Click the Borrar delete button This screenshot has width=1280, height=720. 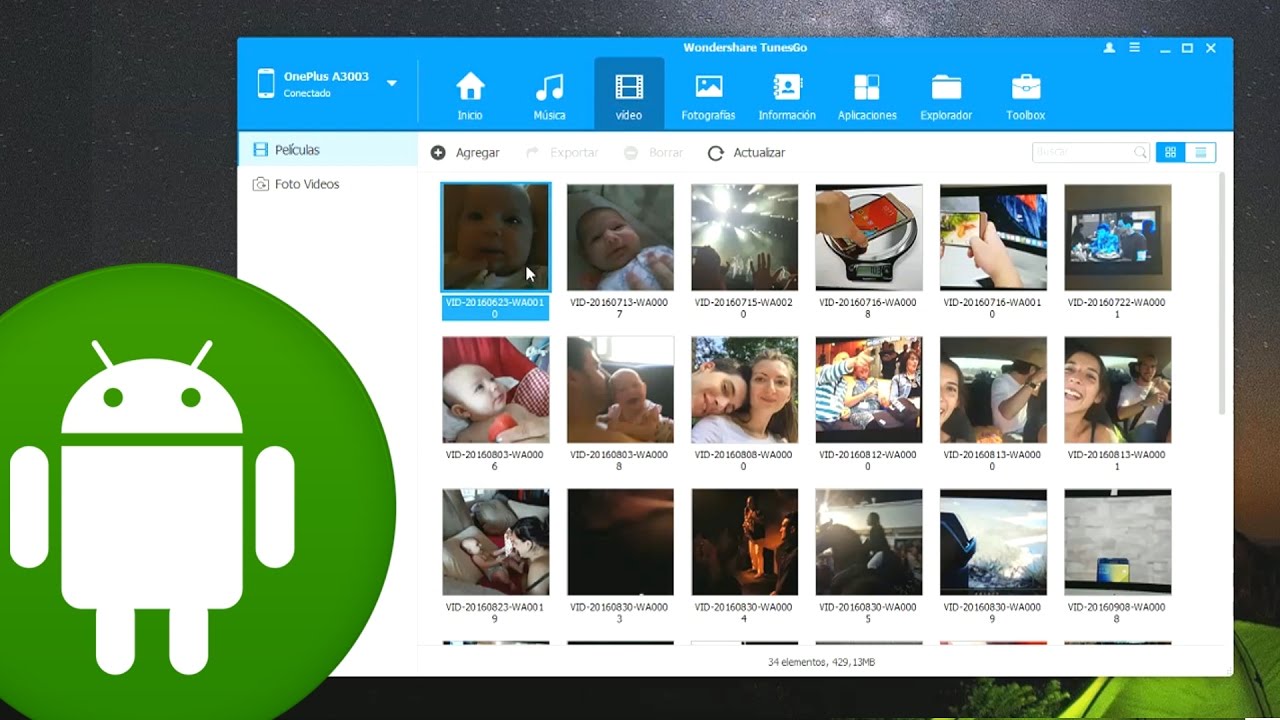click(x=653, y=153)
